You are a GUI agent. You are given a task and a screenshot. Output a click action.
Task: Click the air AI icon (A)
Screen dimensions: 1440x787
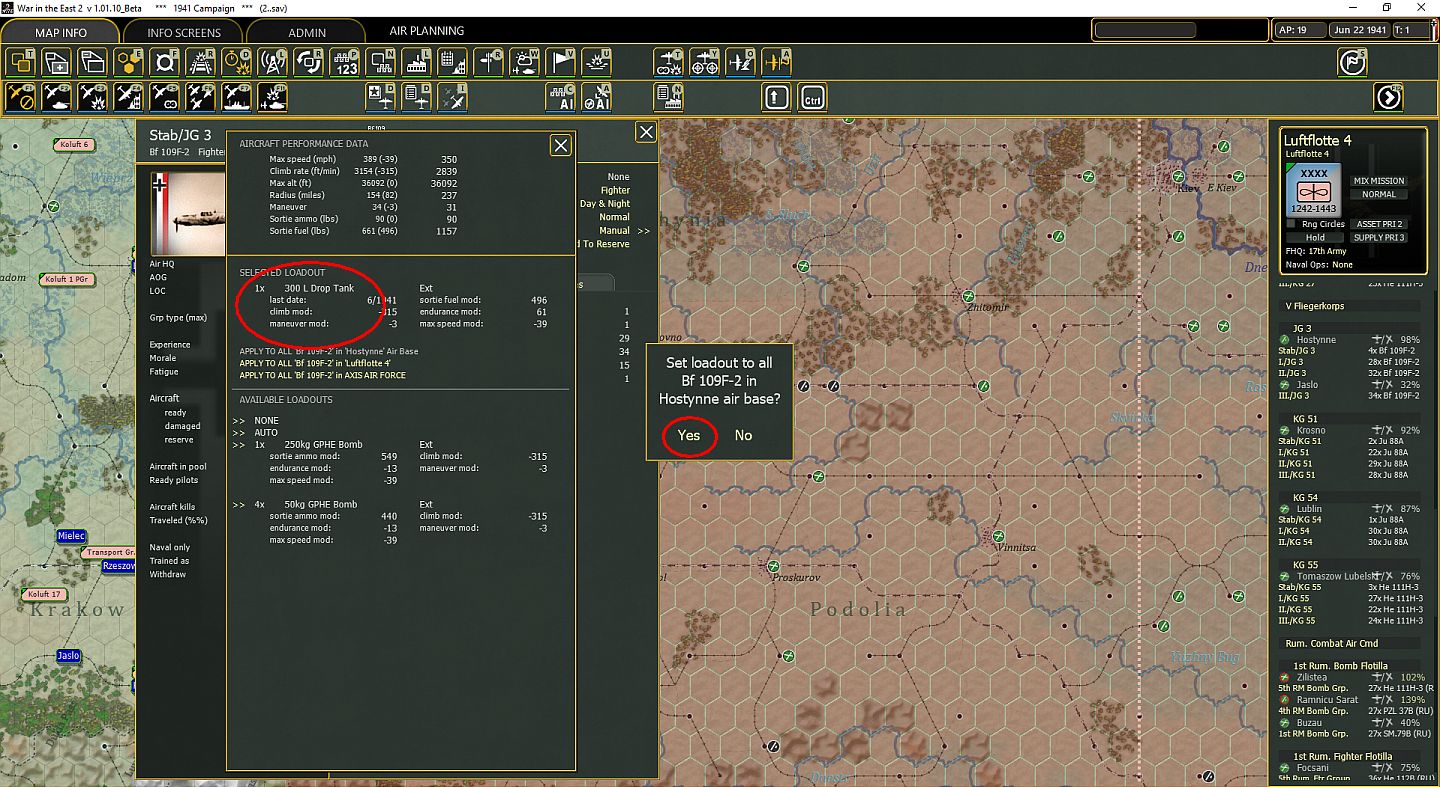click(597, 97)
